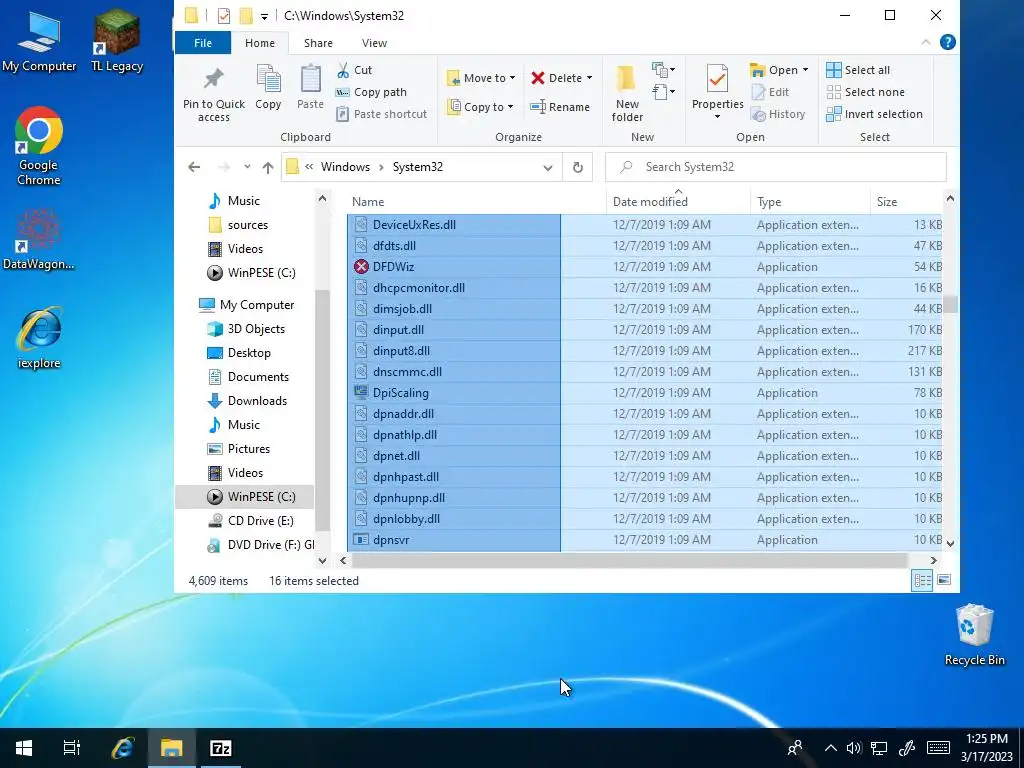Image resolution: width=1024 pixels, height=768 pixels.
Task: Switch to large thumbnails view icon
Action: pos(944,580)
